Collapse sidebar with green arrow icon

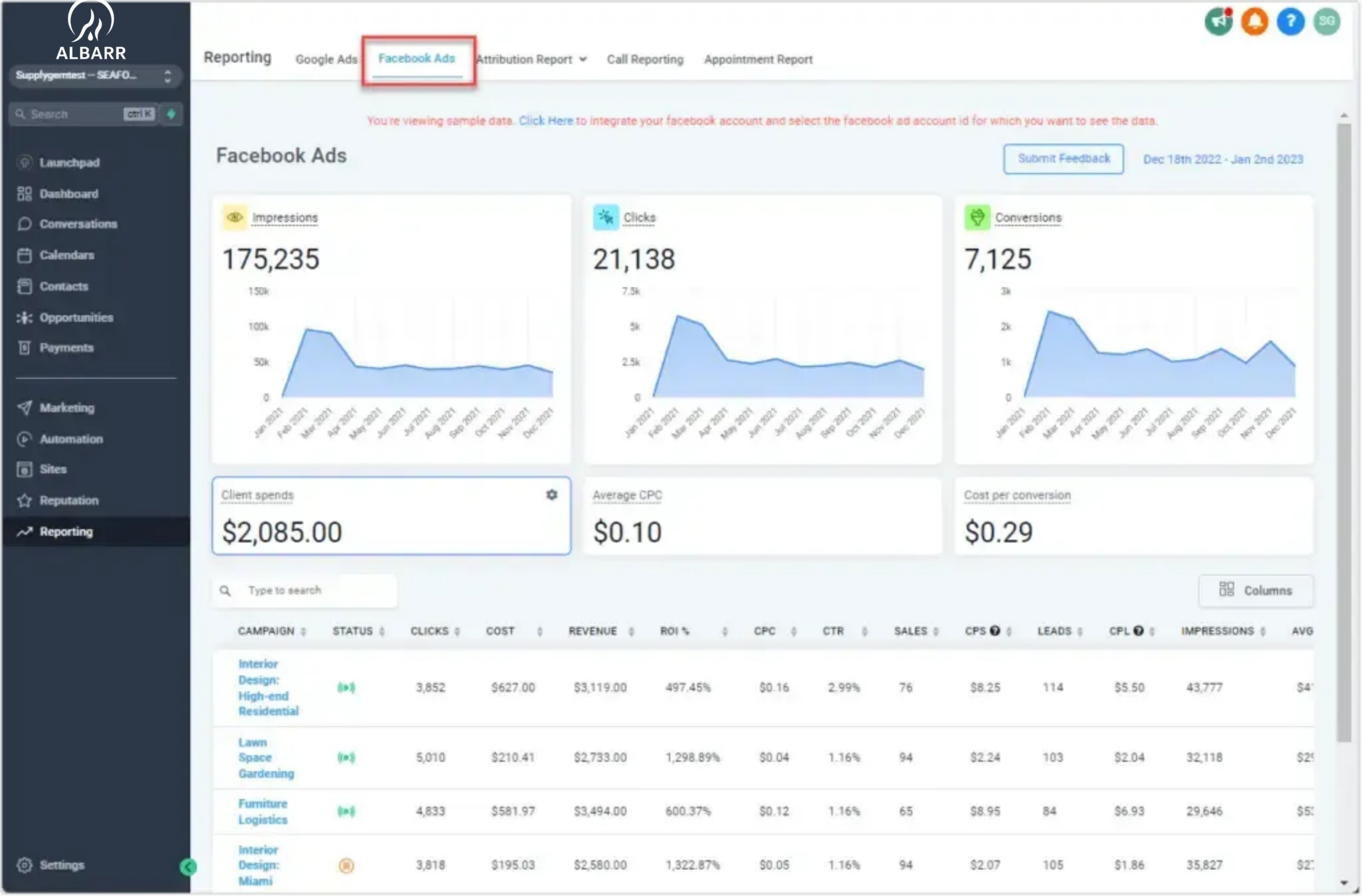point(188,867)
